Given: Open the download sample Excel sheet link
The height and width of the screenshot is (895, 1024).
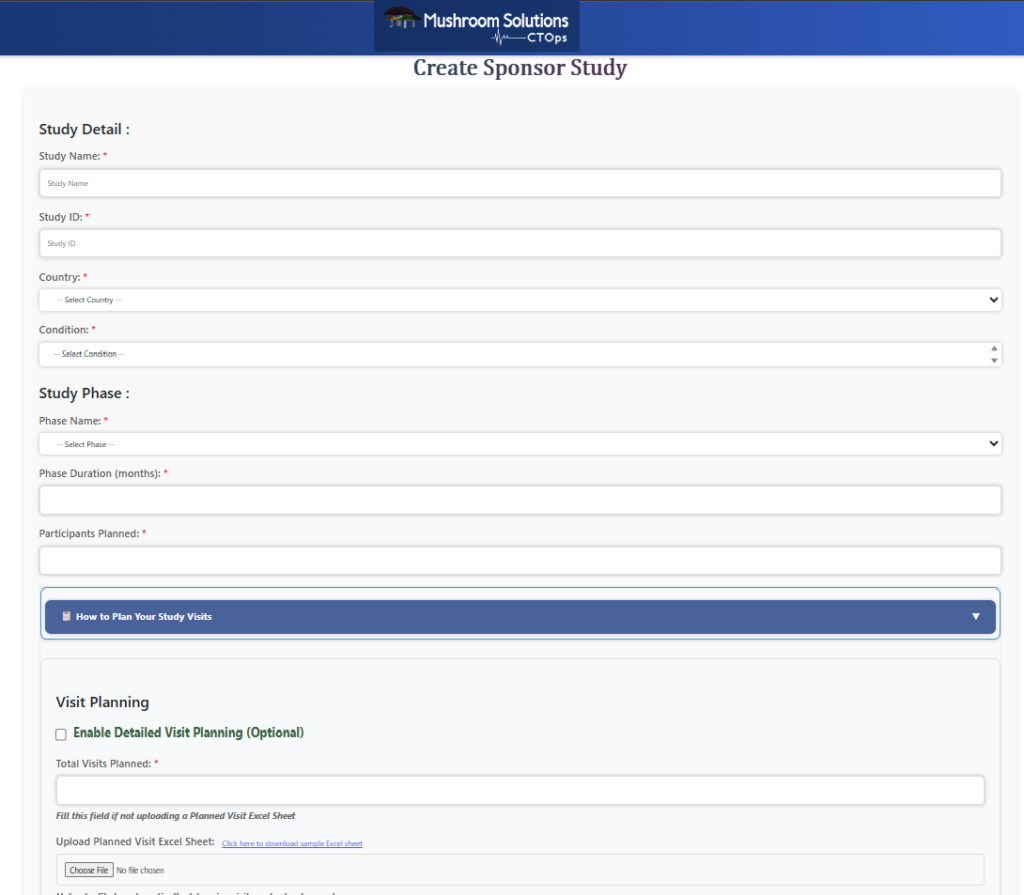Looking at the screenshot, I should coord(292,844).
